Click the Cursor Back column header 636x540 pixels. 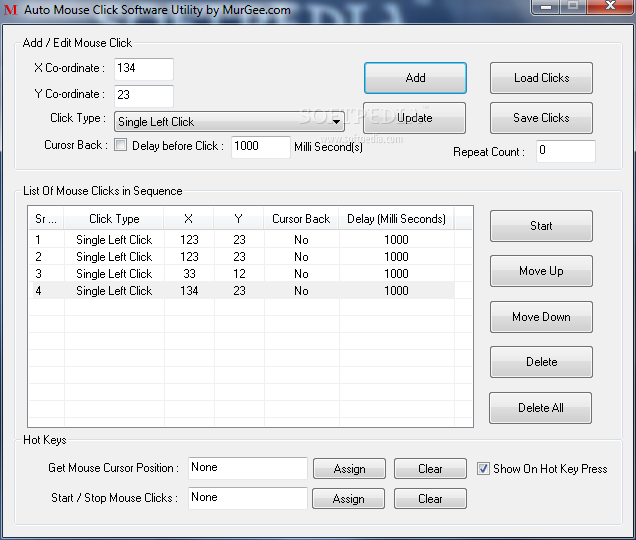[301, 219]
